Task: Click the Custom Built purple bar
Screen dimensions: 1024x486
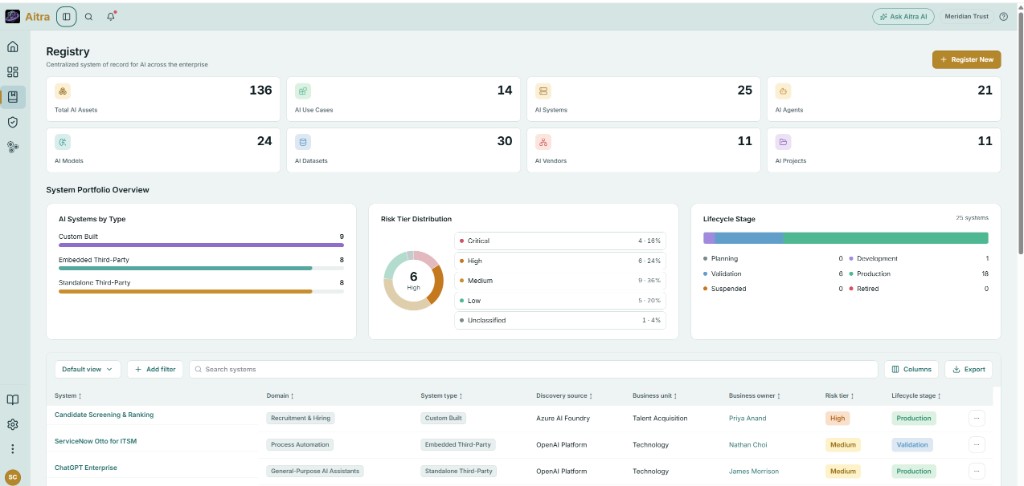Action: pyautogui.click(x=201, y=245)
